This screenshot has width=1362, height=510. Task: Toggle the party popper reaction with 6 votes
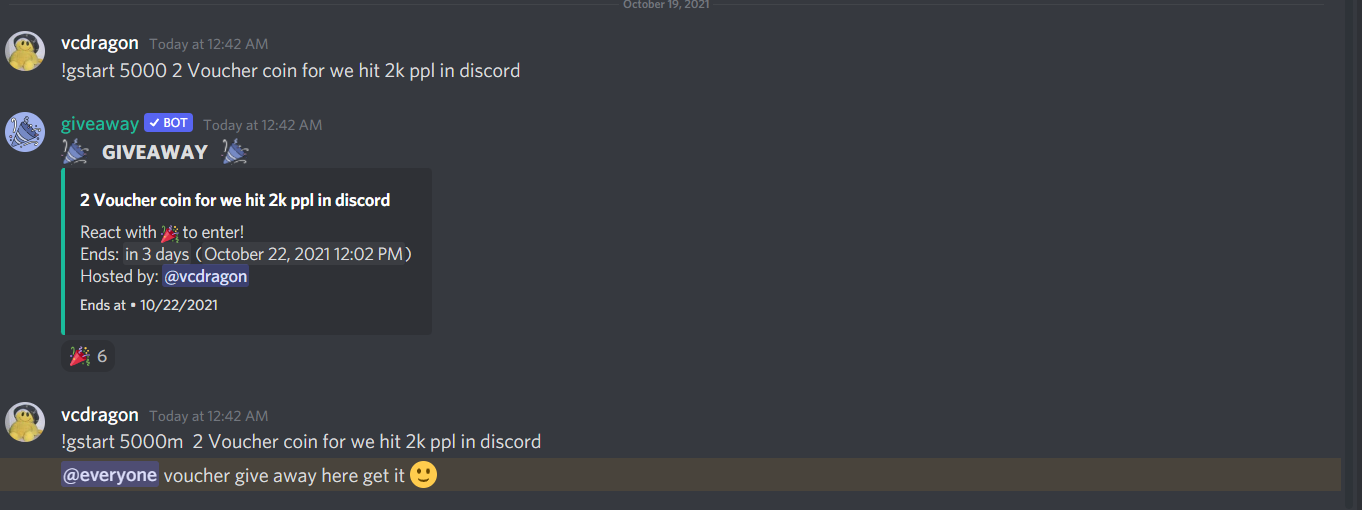point(88,356)
